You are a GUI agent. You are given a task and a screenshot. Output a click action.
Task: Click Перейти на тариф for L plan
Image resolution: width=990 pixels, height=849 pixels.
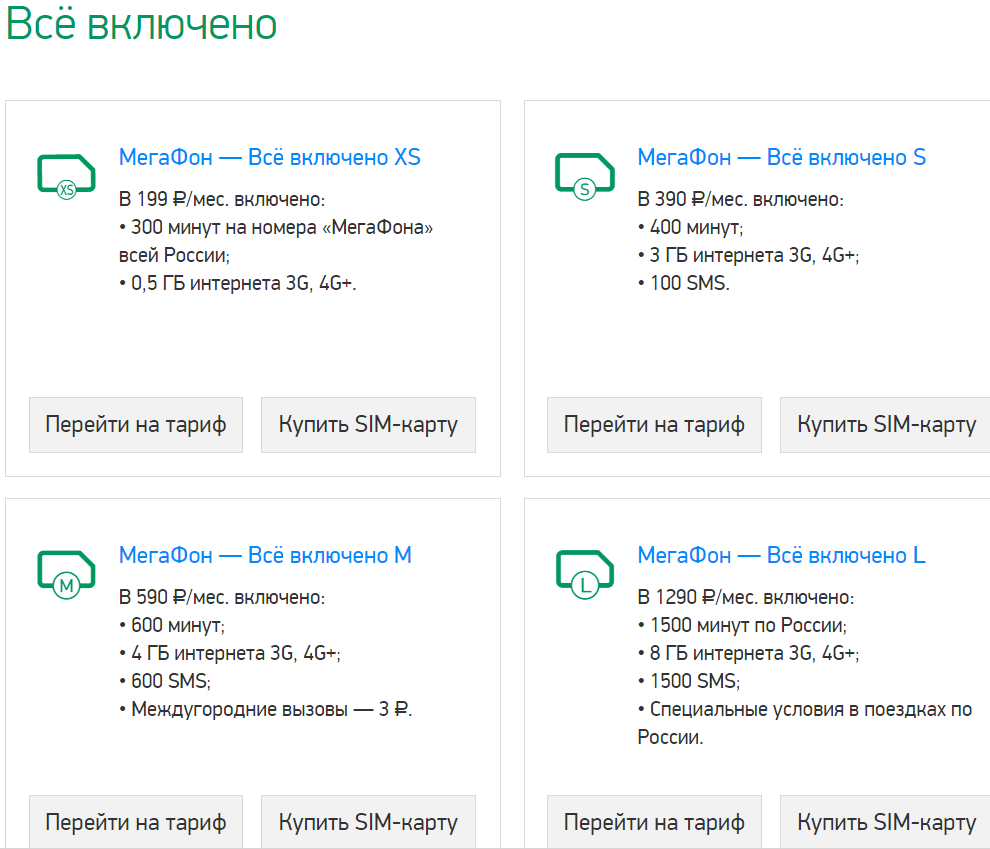[x=654, y=822]
